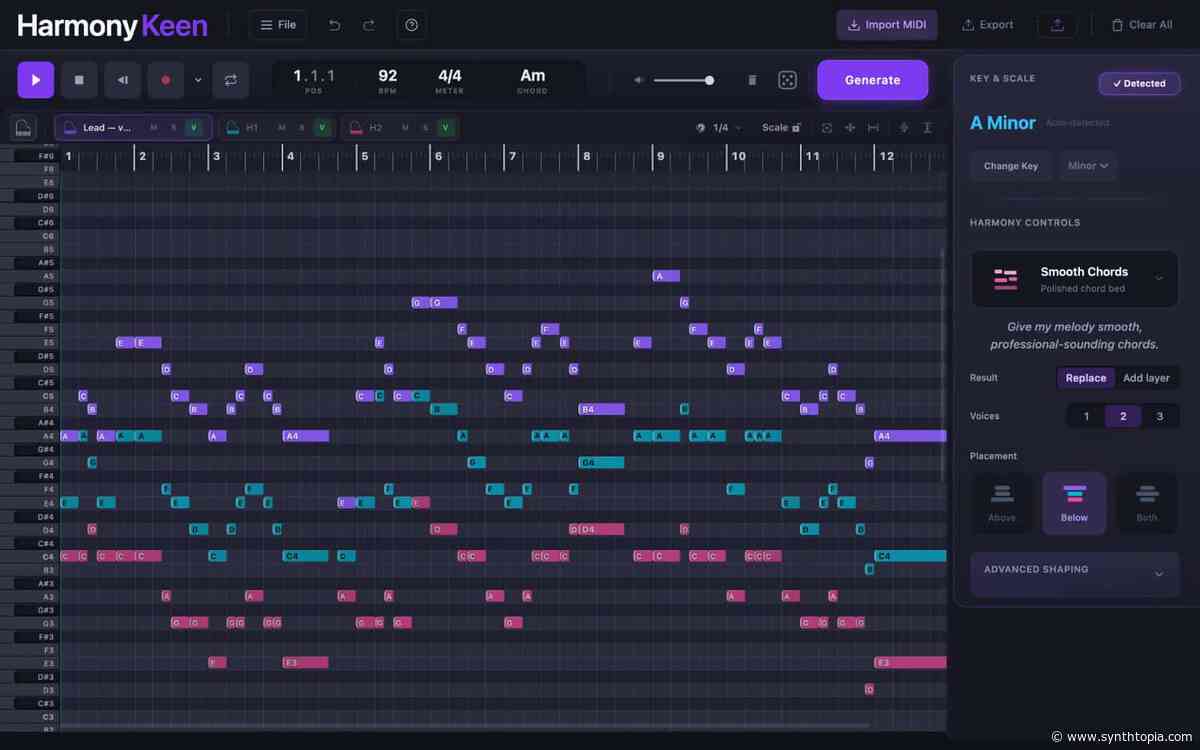The width and height of the screenshot is (1200, 750).
Task: Open the record options dropdown arrow
Action: click(x=198, y=80)
